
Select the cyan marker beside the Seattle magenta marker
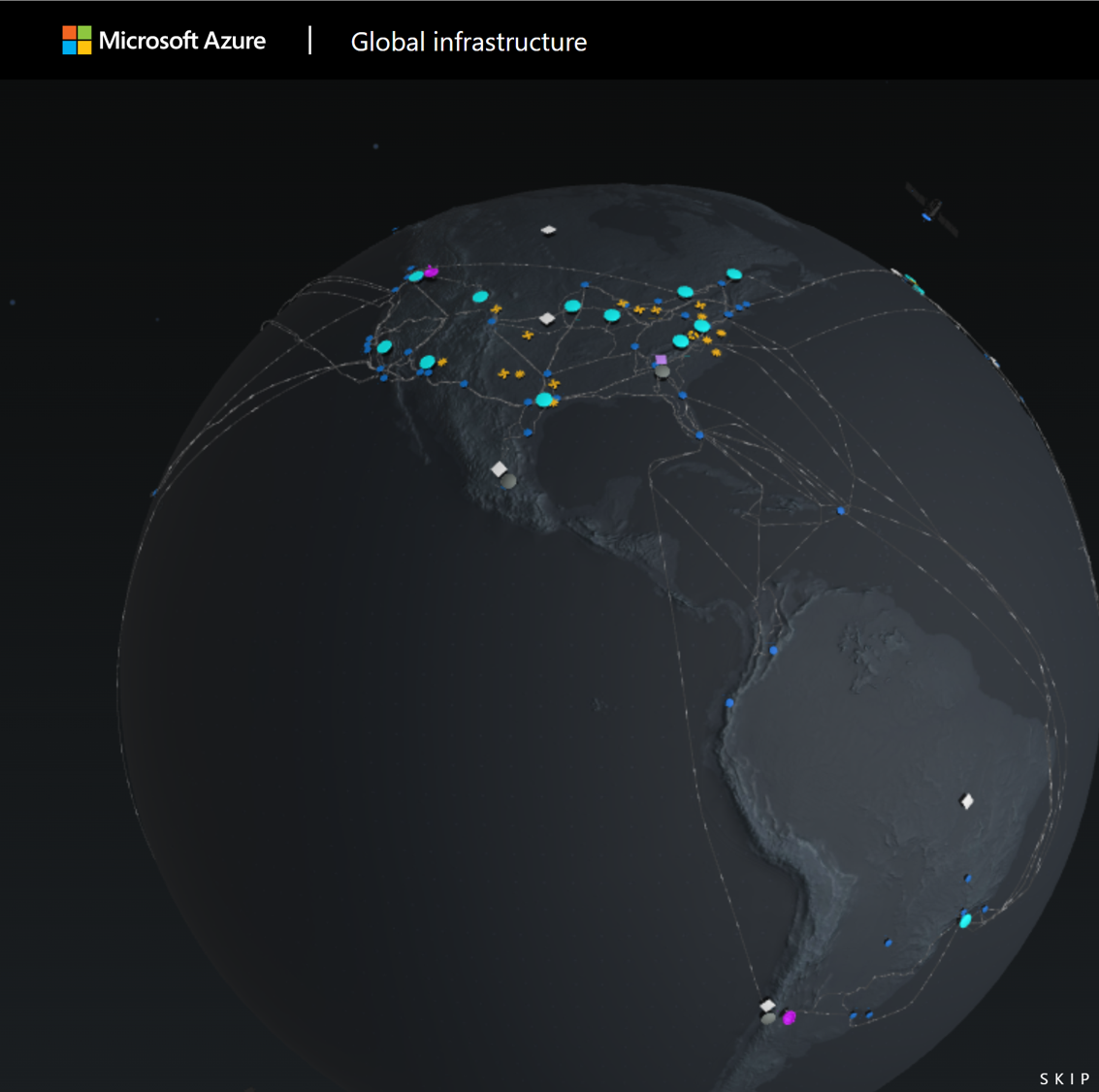415,276
